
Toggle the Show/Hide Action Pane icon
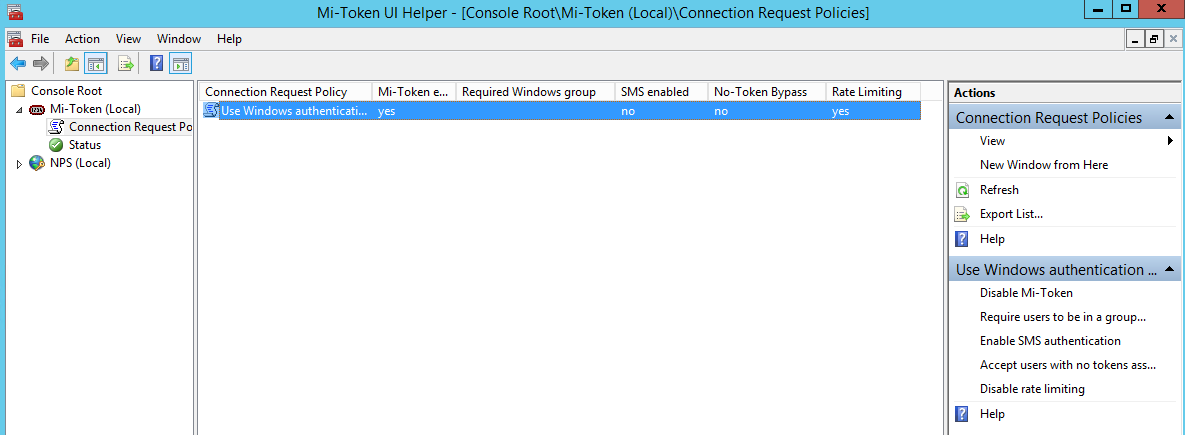pyautogui.click(x=181, y=63)
